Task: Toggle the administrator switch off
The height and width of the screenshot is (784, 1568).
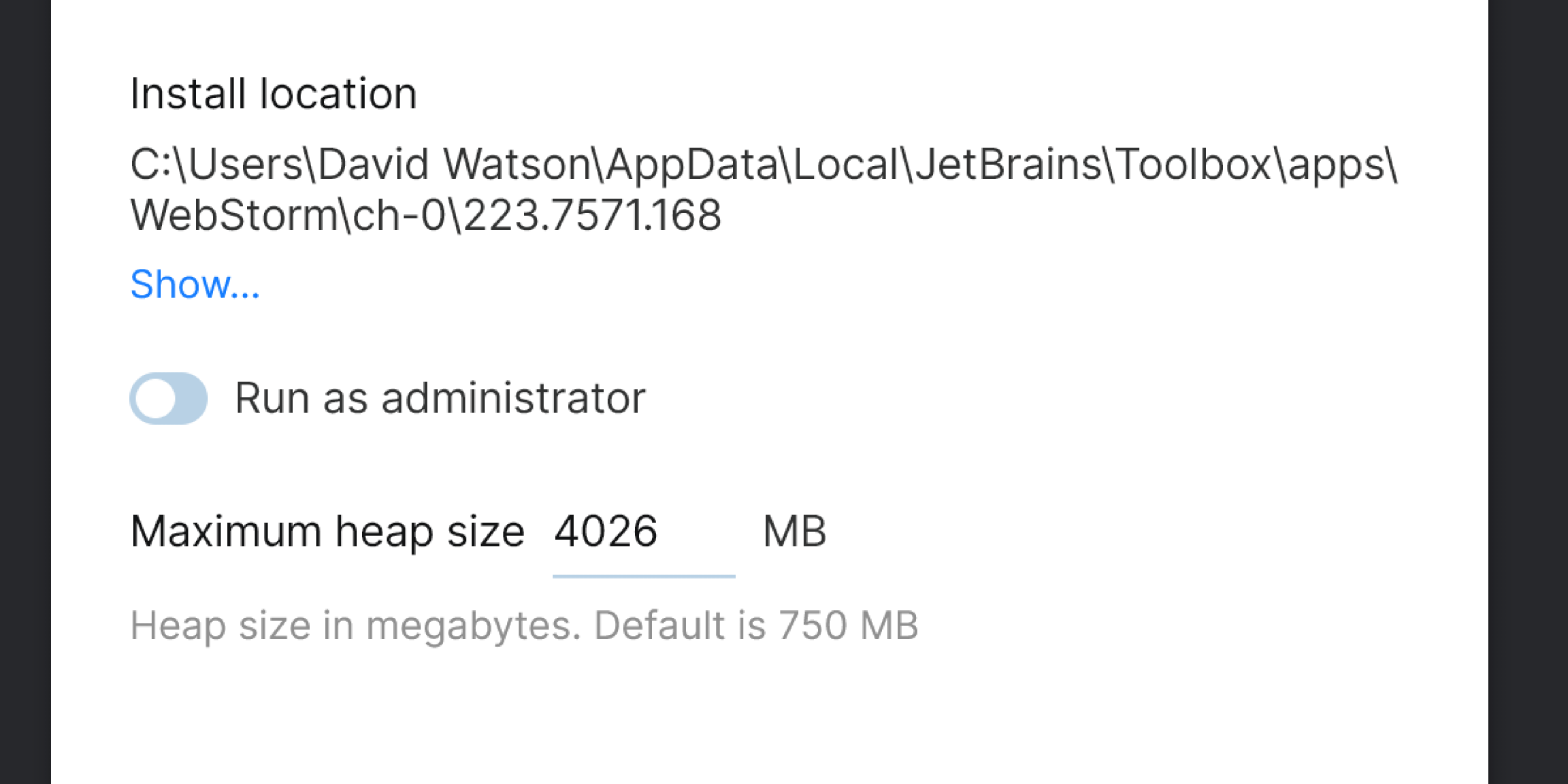Action: [169, 398]
